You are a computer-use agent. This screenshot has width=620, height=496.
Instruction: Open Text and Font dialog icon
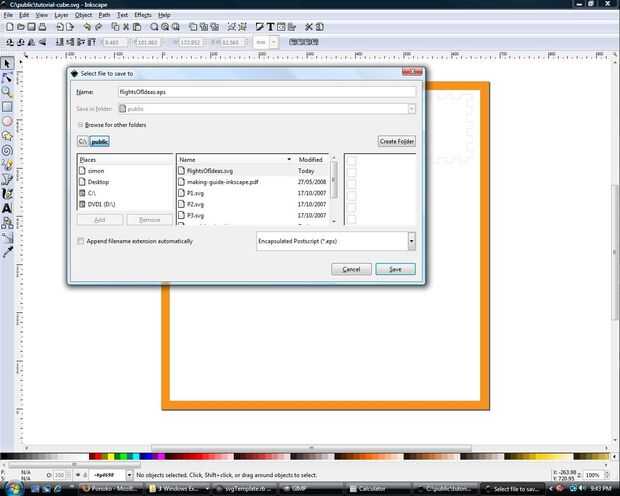(270, 27)
